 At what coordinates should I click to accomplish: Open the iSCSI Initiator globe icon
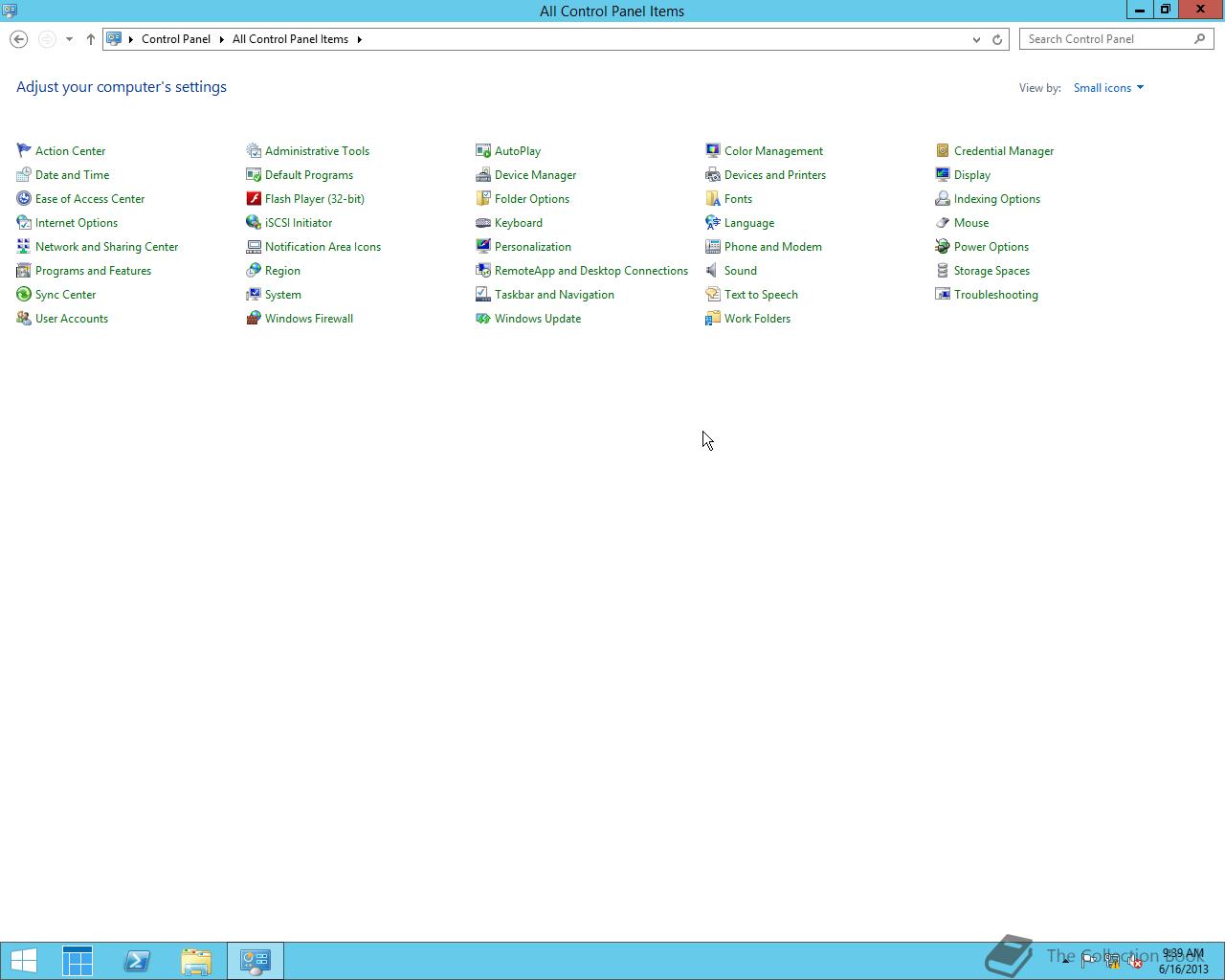pyautogui.click(x=254, y=222)
